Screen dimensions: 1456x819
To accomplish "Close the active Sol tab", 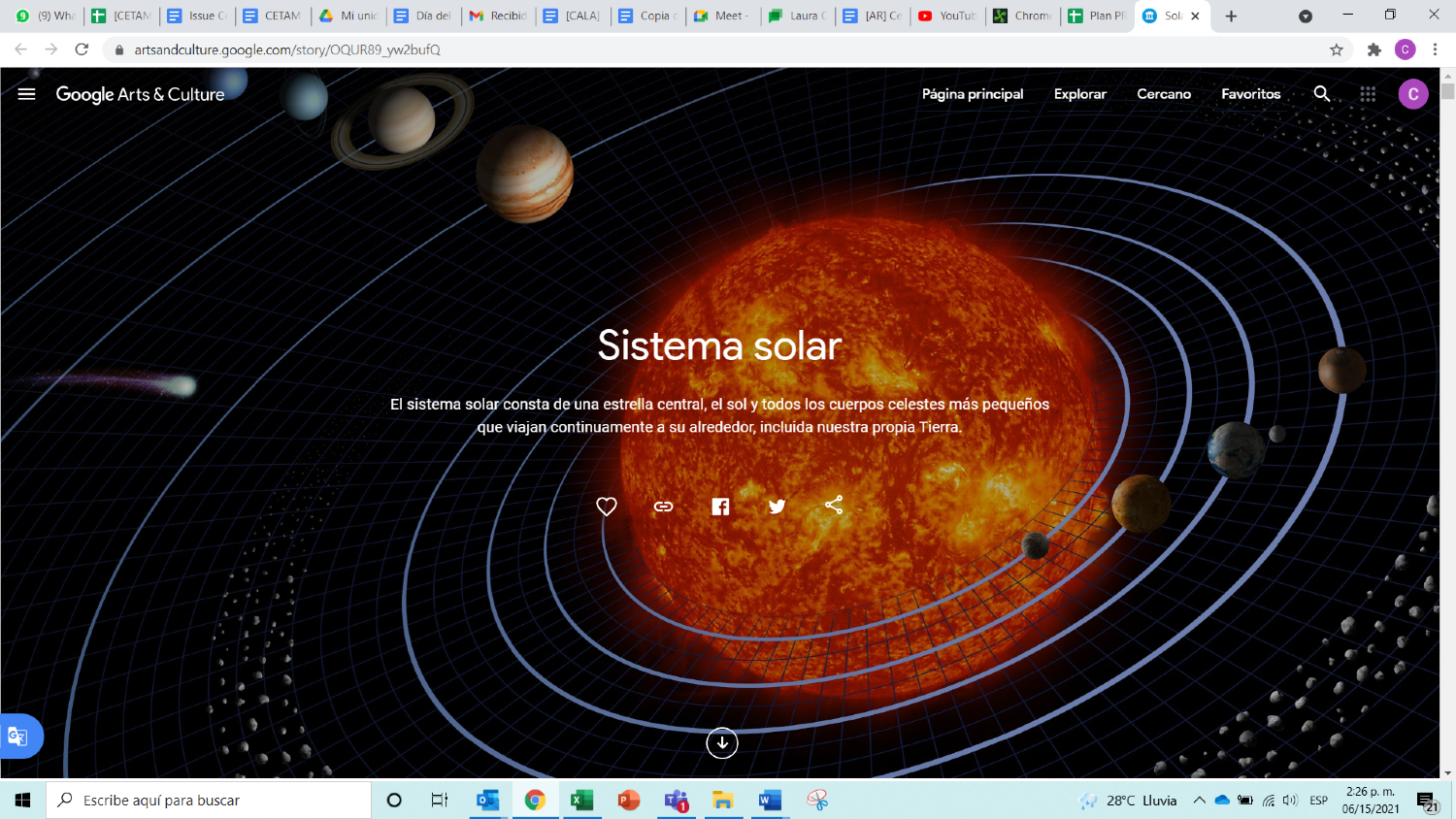I will point(1195,16).
